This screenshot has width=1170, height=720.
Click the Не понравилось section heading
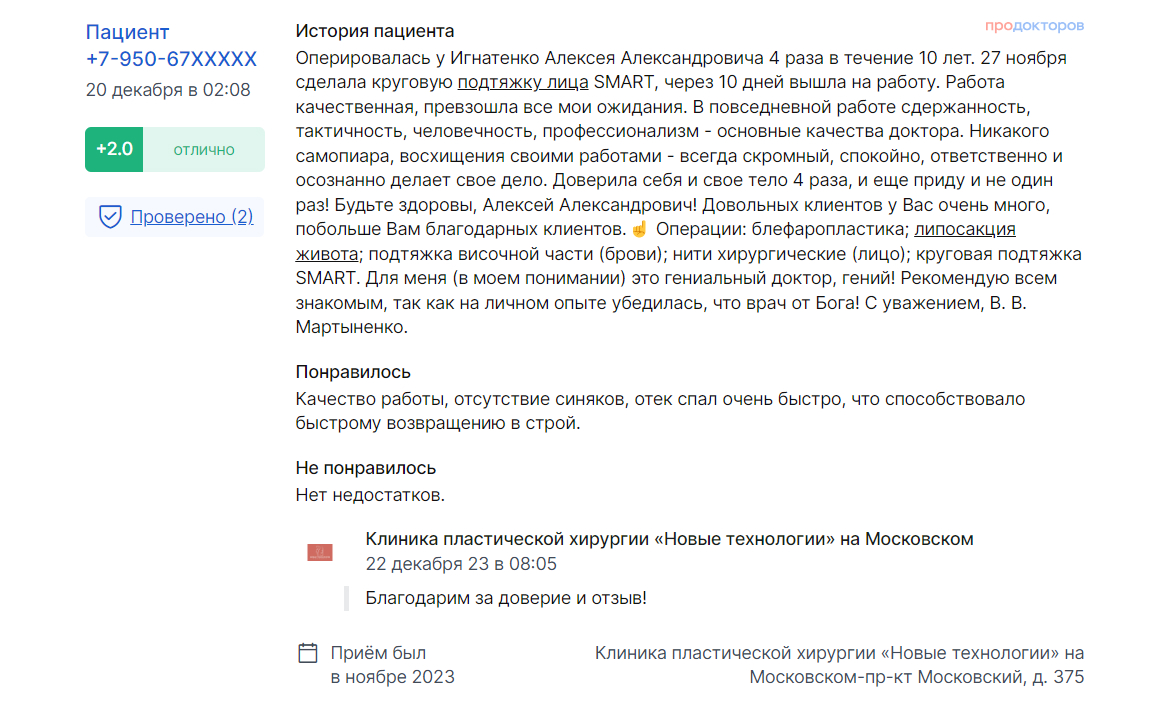[x=366, y=469]
